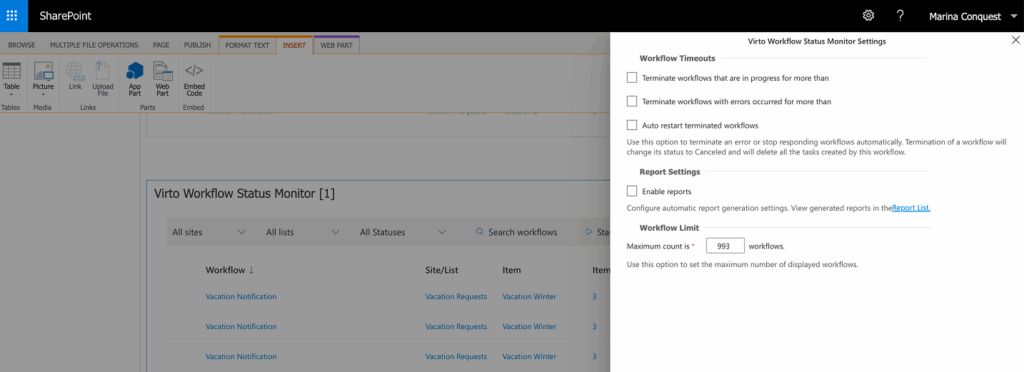Select the INSERT ribbon tab
The image size is (1024, 372).
coord(295,45)
